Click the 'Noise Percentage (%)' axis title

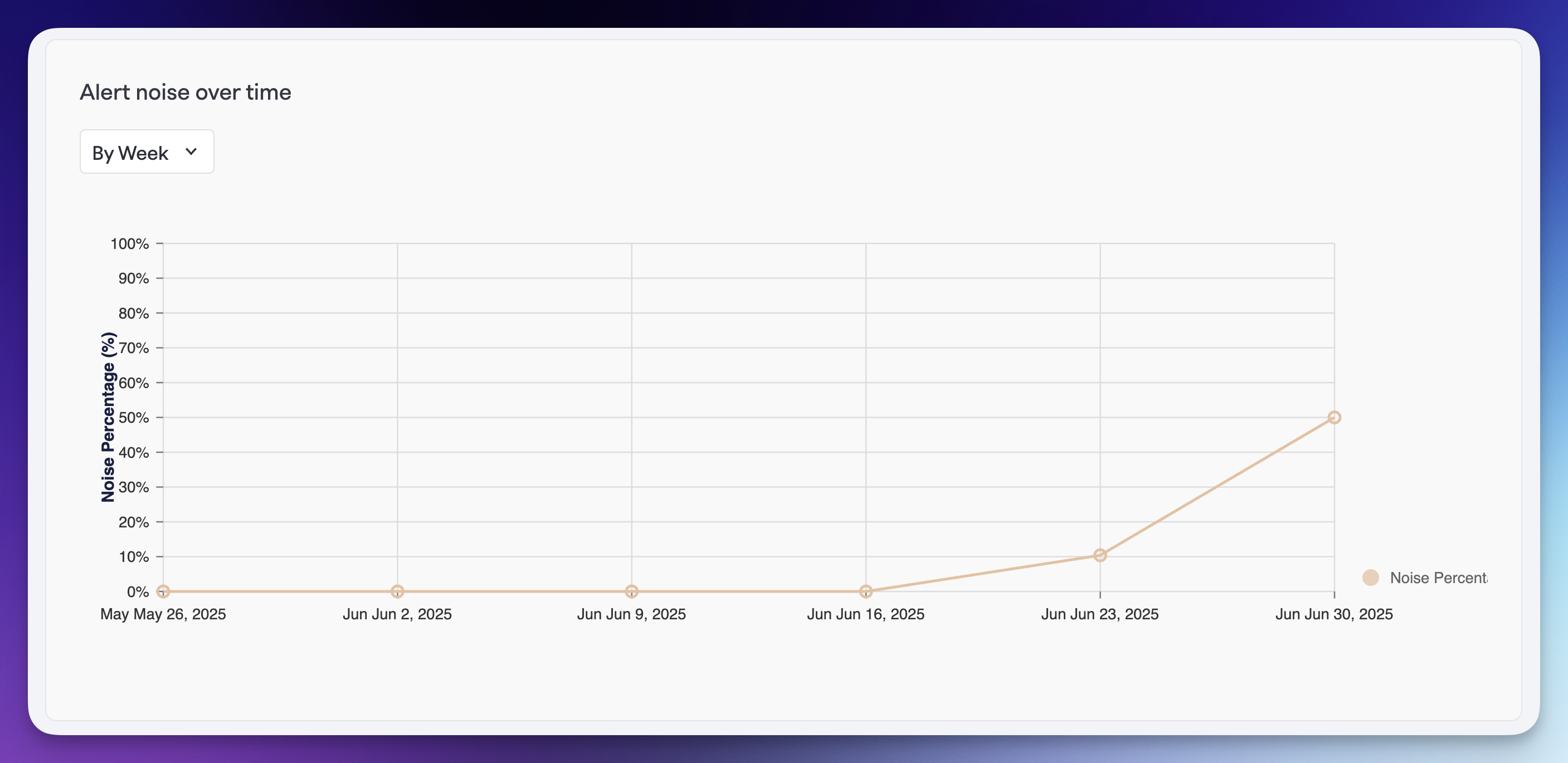[108, 417]
